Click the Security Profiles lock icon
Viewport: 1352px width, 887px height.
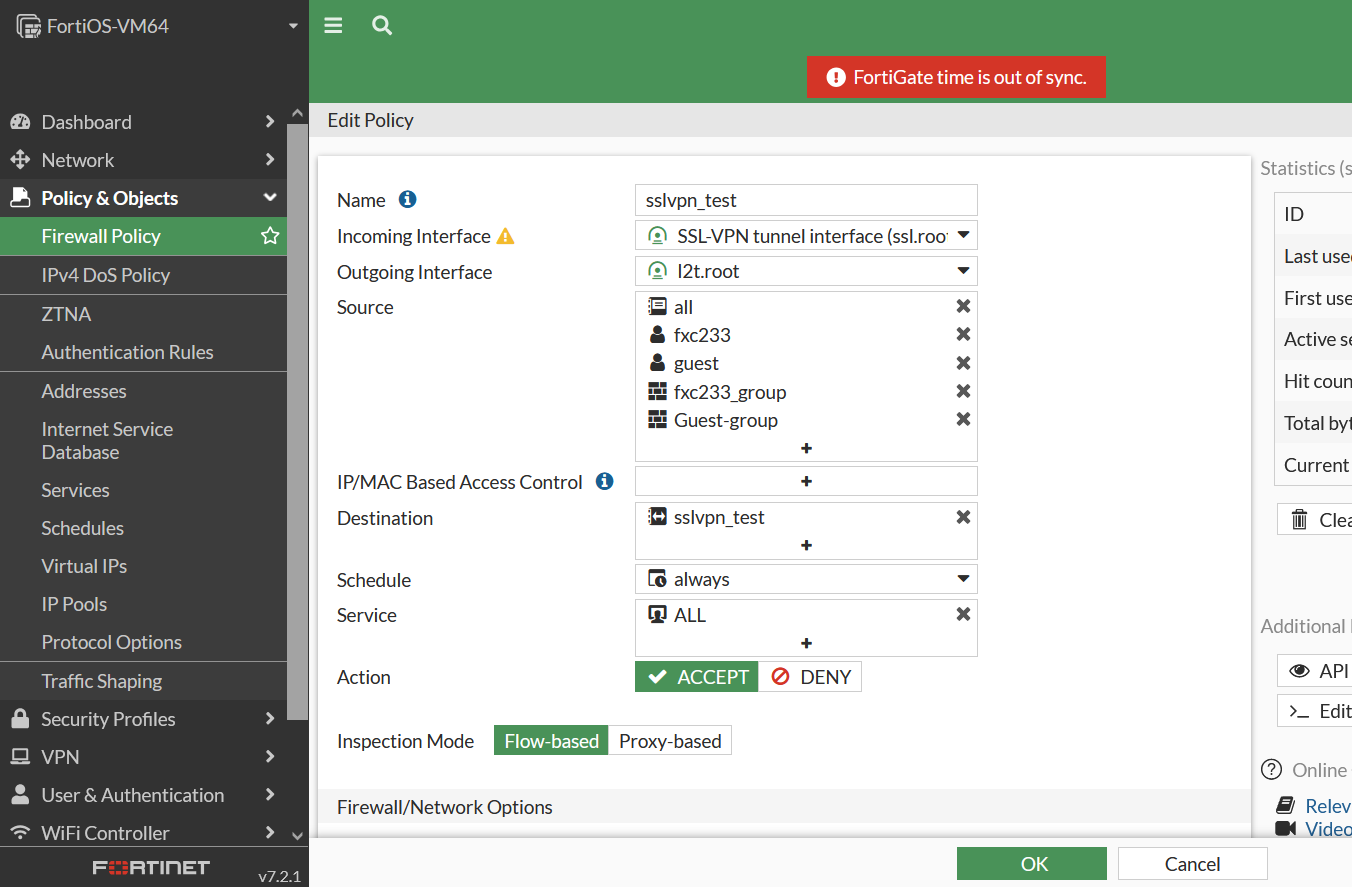tap(20, 719)
